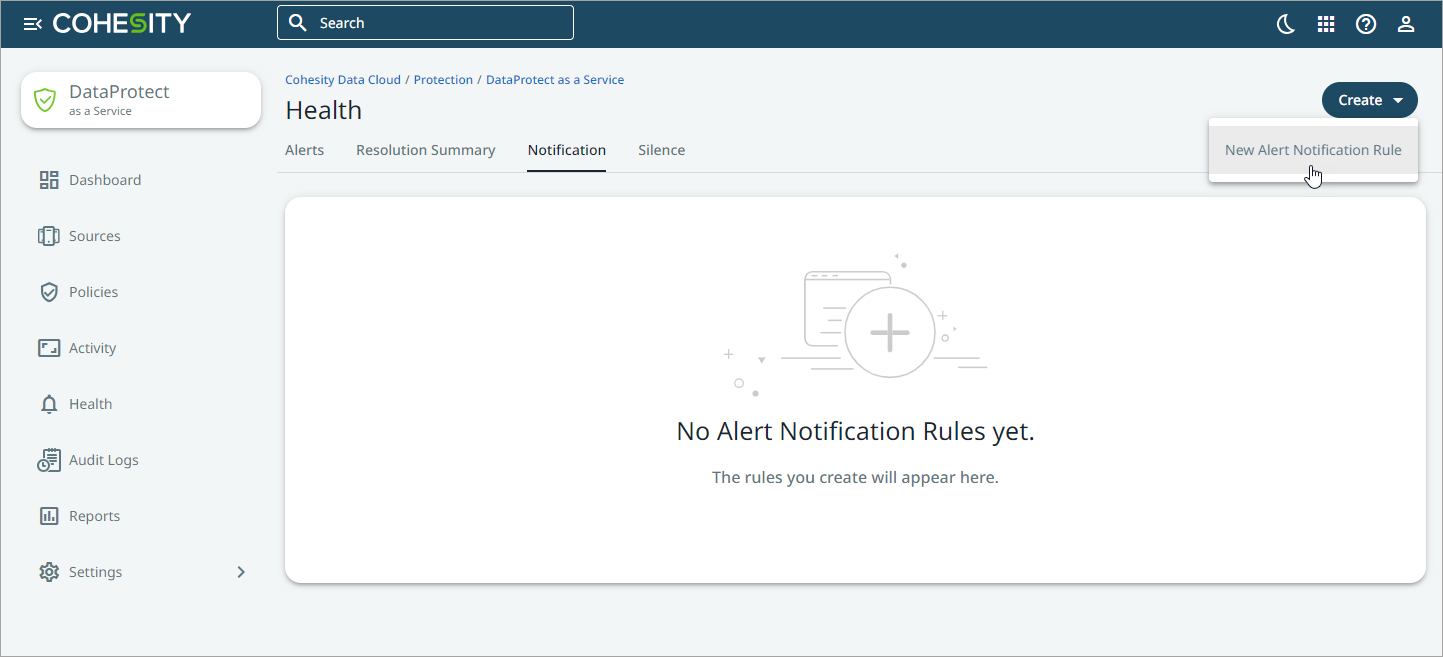Collapse the sidebar with the hamburger icon
The width and height of the screenshot is (1443, 657).
tap(32, 24)
